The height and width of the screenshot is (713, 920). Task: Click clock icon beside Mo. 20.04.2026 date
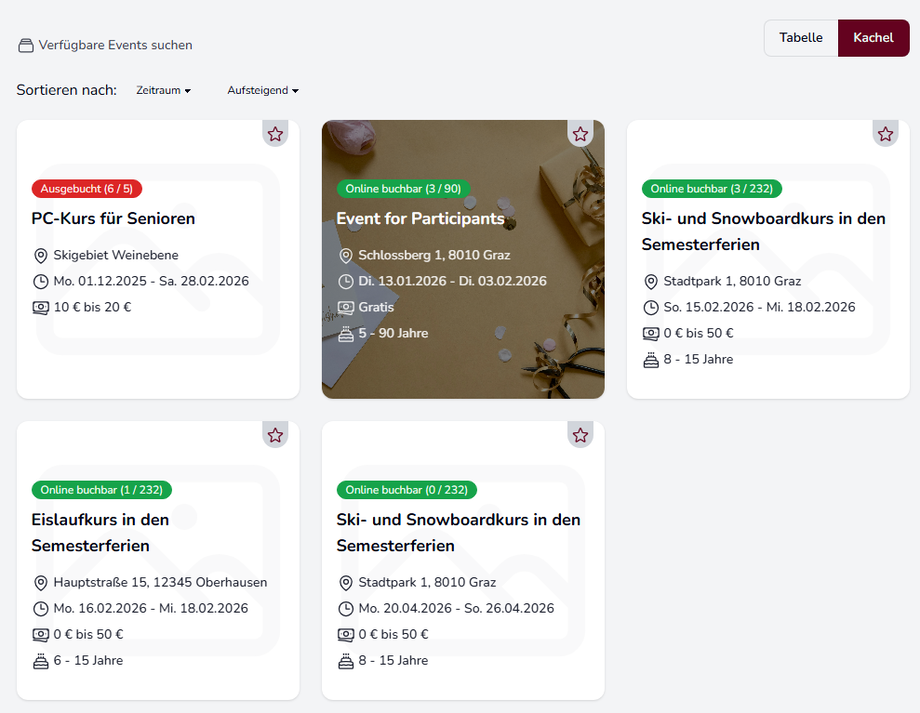(x=346, y=609)
